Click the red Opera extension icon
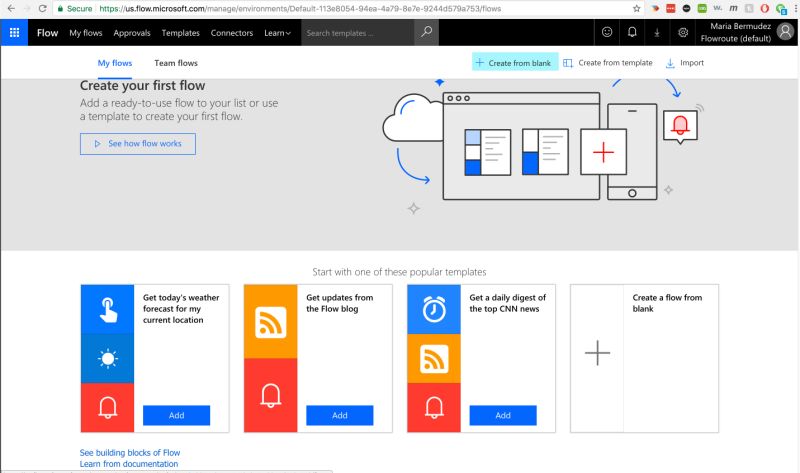 (x=764, y=9)
